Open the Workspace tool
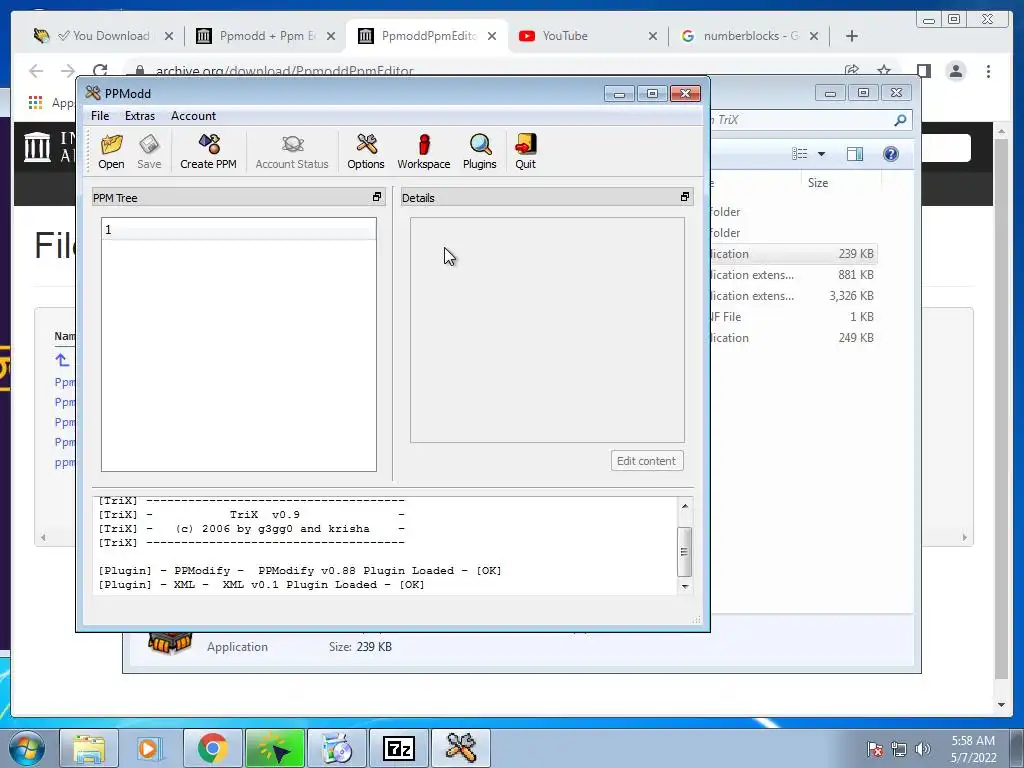Image resolution: width=1024 pixels, height=768 pixels. [424, 152]
